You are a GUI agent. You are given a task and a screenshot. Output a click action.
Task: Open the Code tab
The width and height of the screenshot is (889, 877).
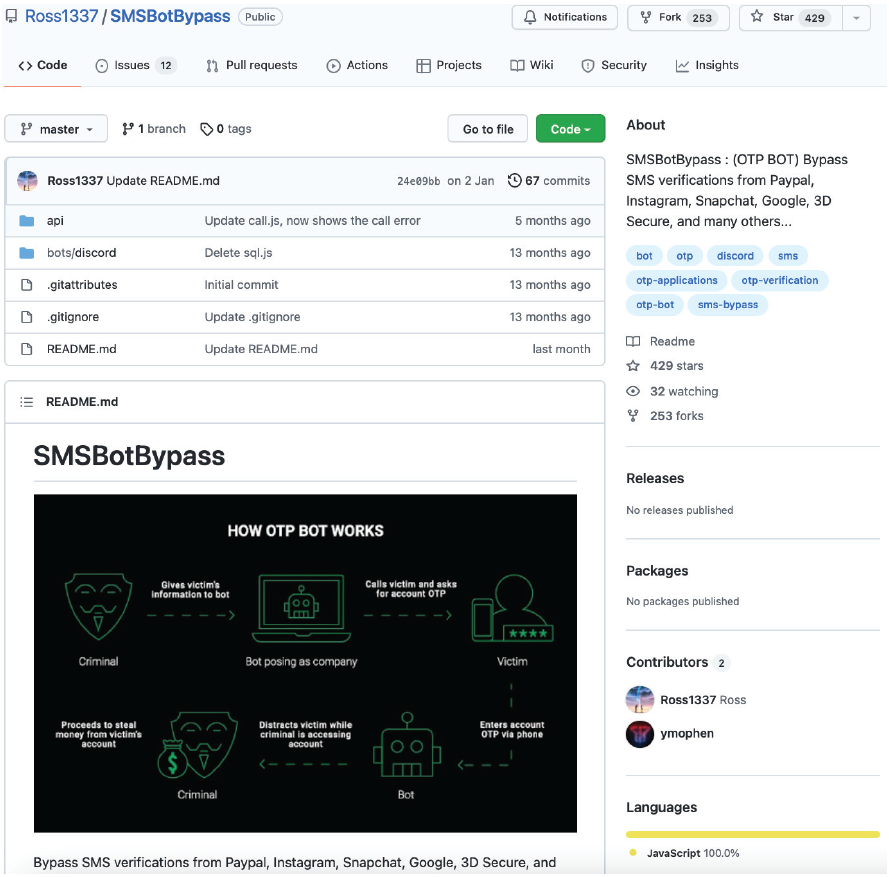pyautogui.click(x=43, y=65)
